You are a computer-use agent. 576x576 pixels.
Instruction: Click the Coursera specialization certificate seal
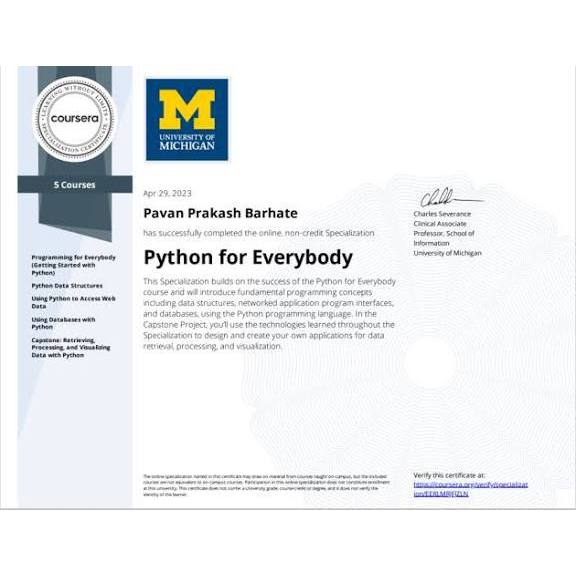coord(75,119)
